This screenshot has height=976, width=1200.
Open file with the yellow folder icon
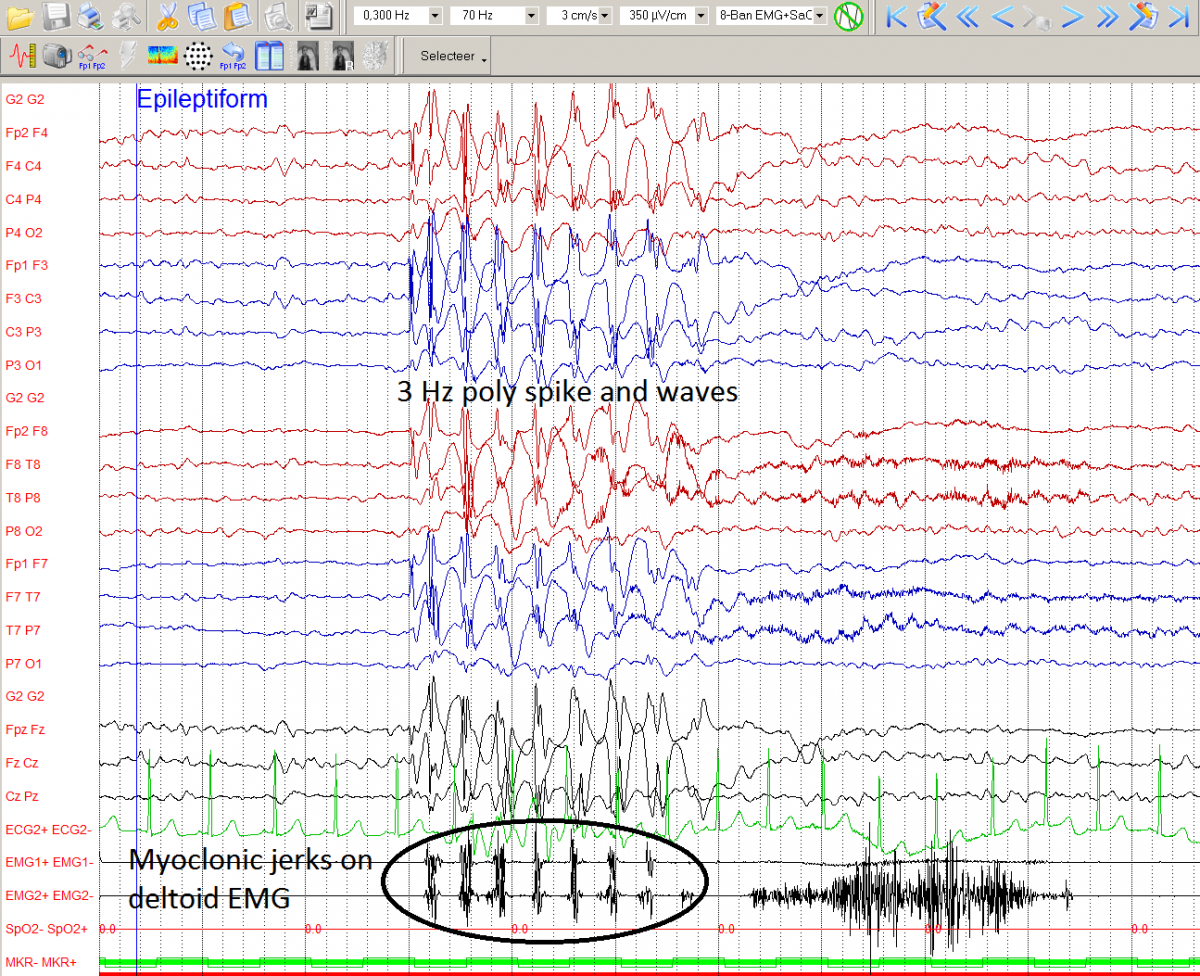point(20,16)
